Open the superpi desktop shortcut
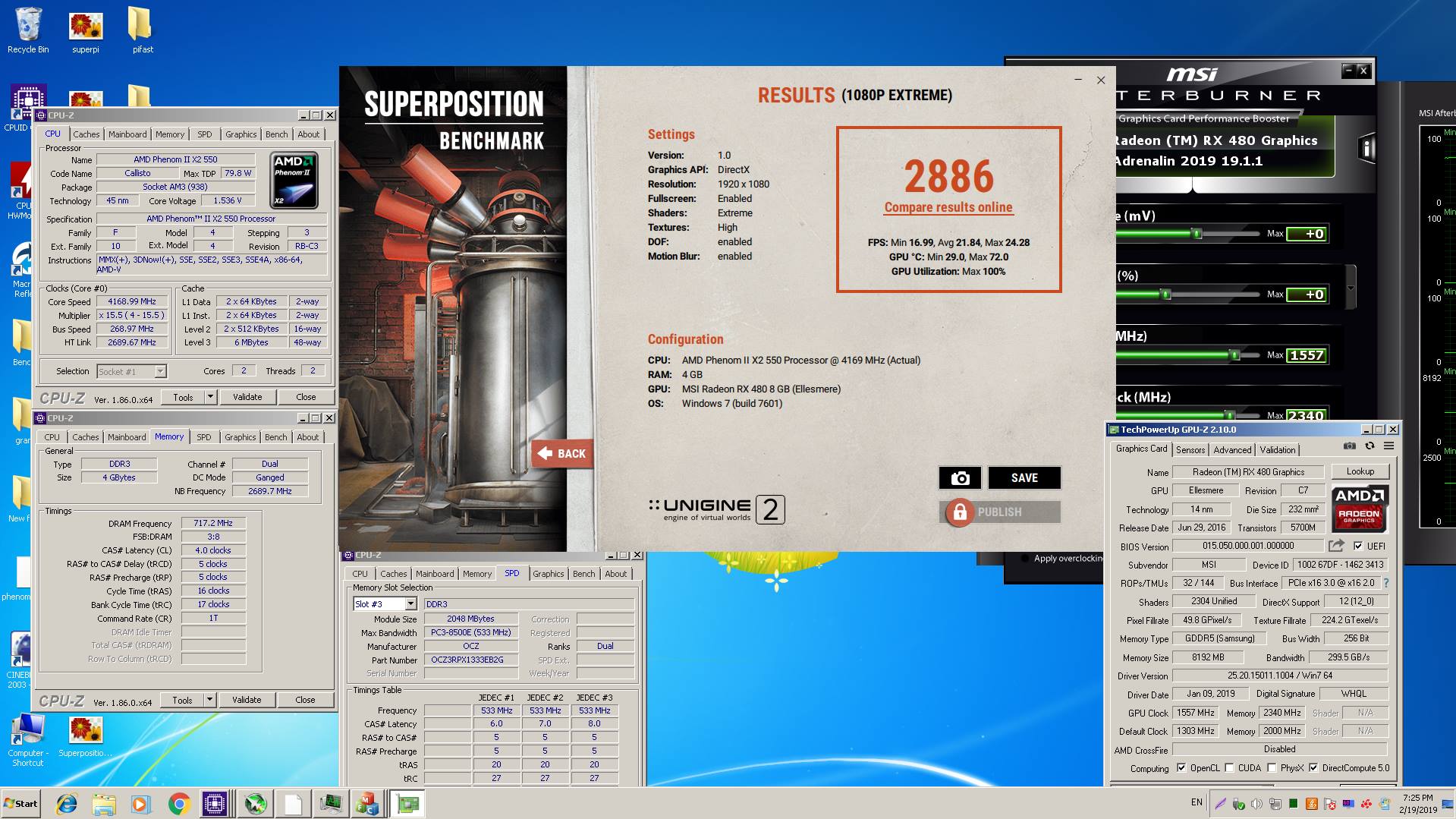 coord(86,30)
